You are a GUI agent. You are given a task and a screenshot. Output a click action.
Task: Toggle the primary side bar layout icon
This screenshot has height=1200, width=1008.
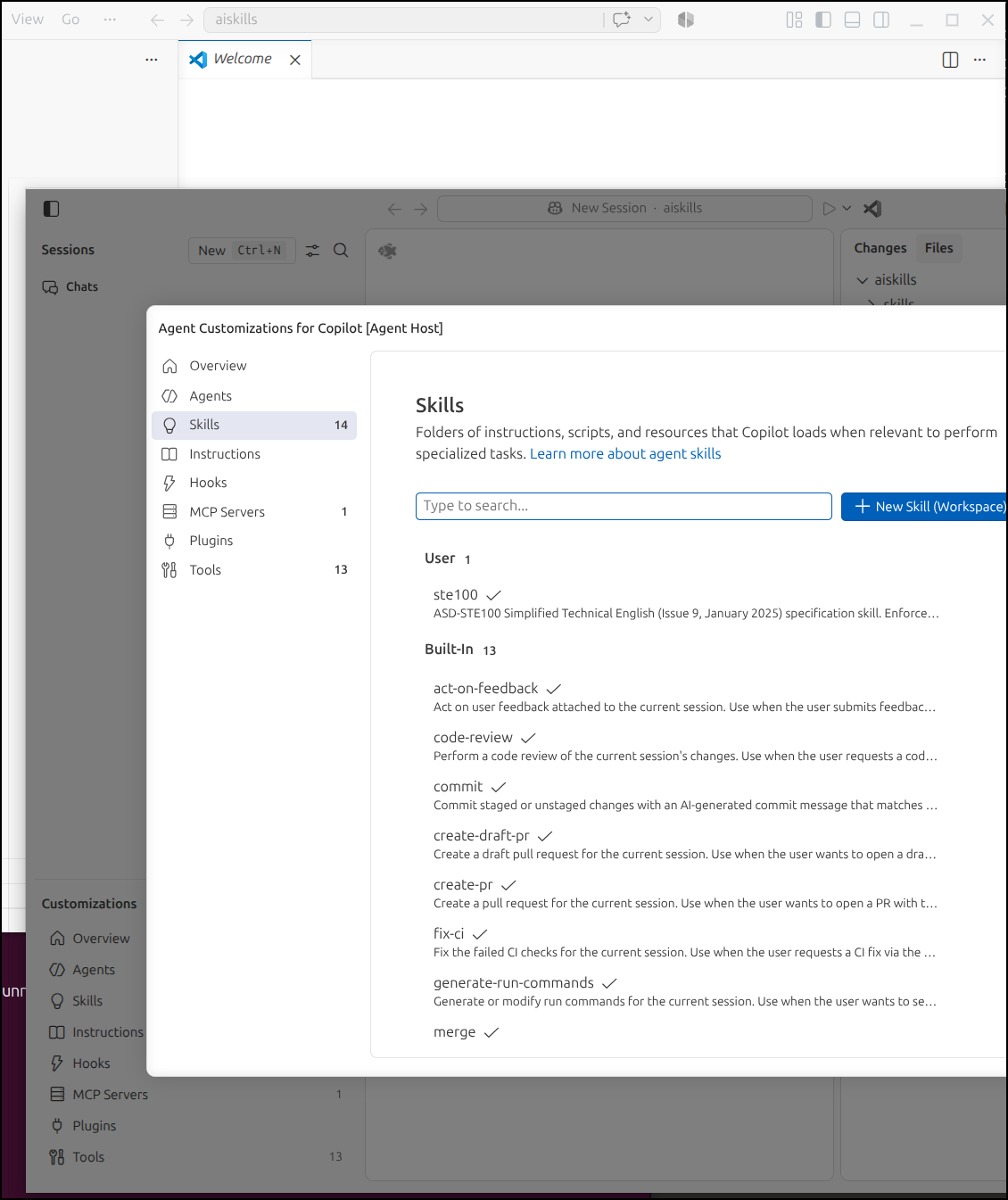pyautogui.click(x=823, y=20)
